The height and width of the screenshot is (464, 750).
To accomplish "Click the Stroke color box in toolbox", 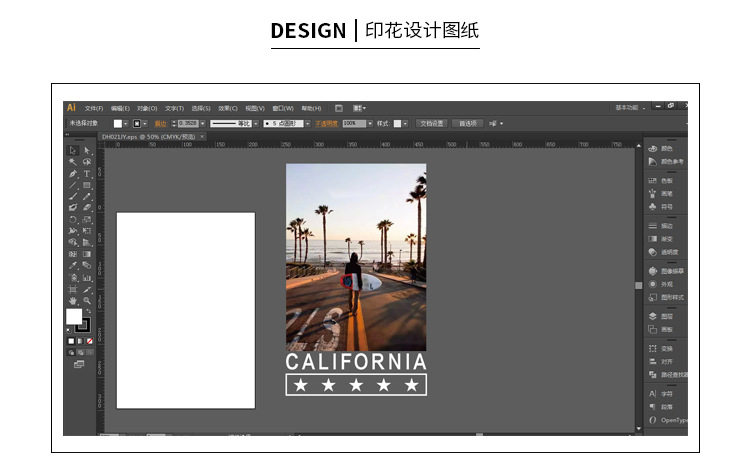I will 84,325.
